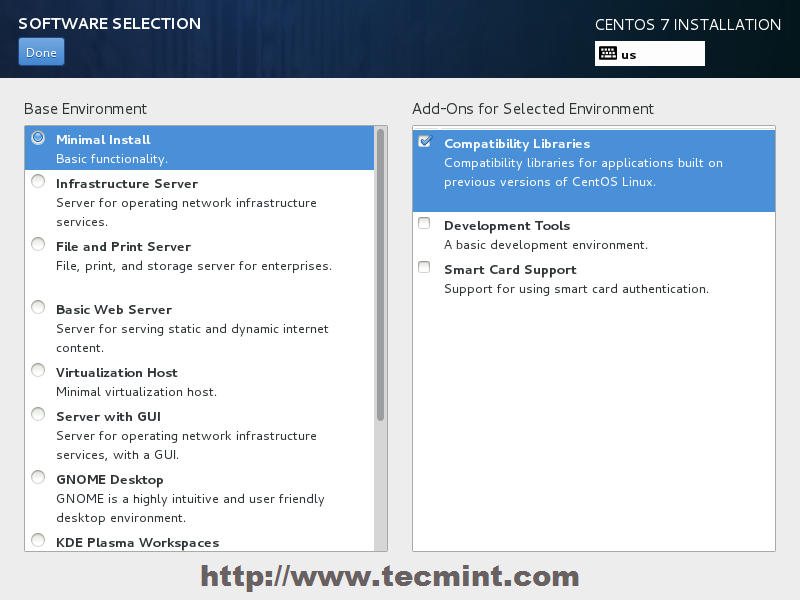Select KDE Plasma Workspaces radio button
The image size is (800, 600).
(x=38, y=540)
